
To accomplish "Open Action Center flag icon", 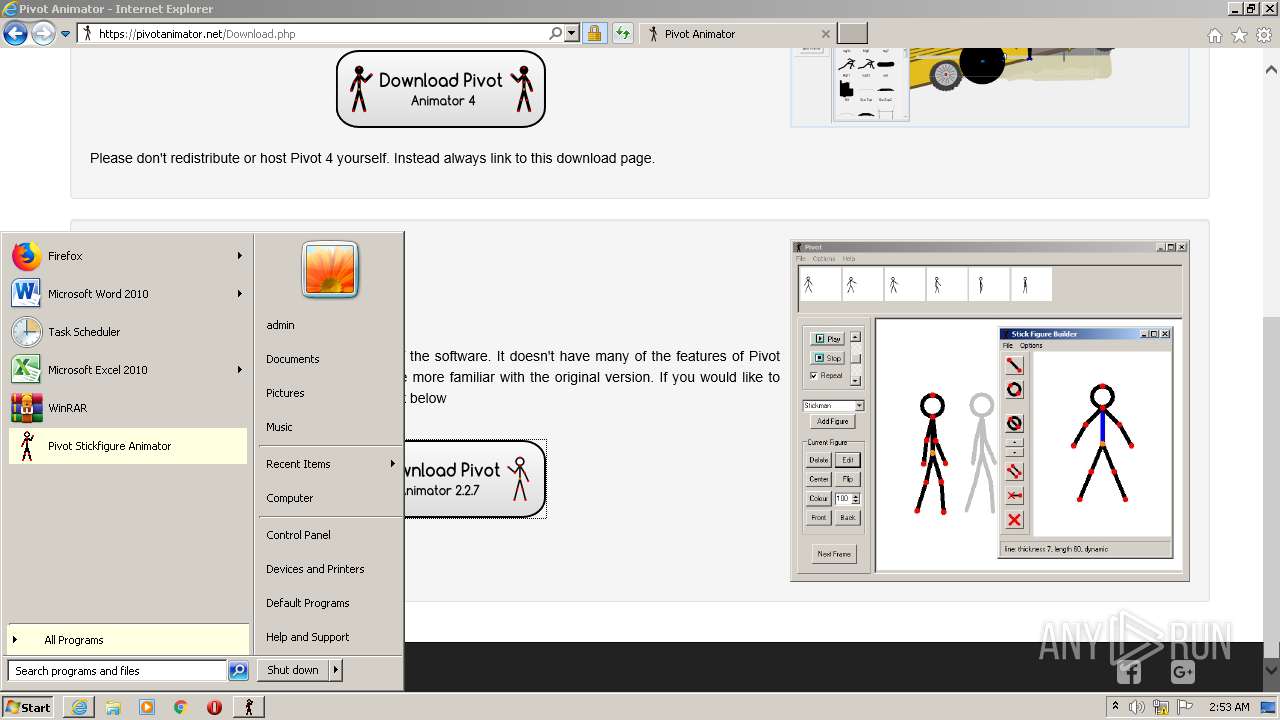I will point(1185,707).
